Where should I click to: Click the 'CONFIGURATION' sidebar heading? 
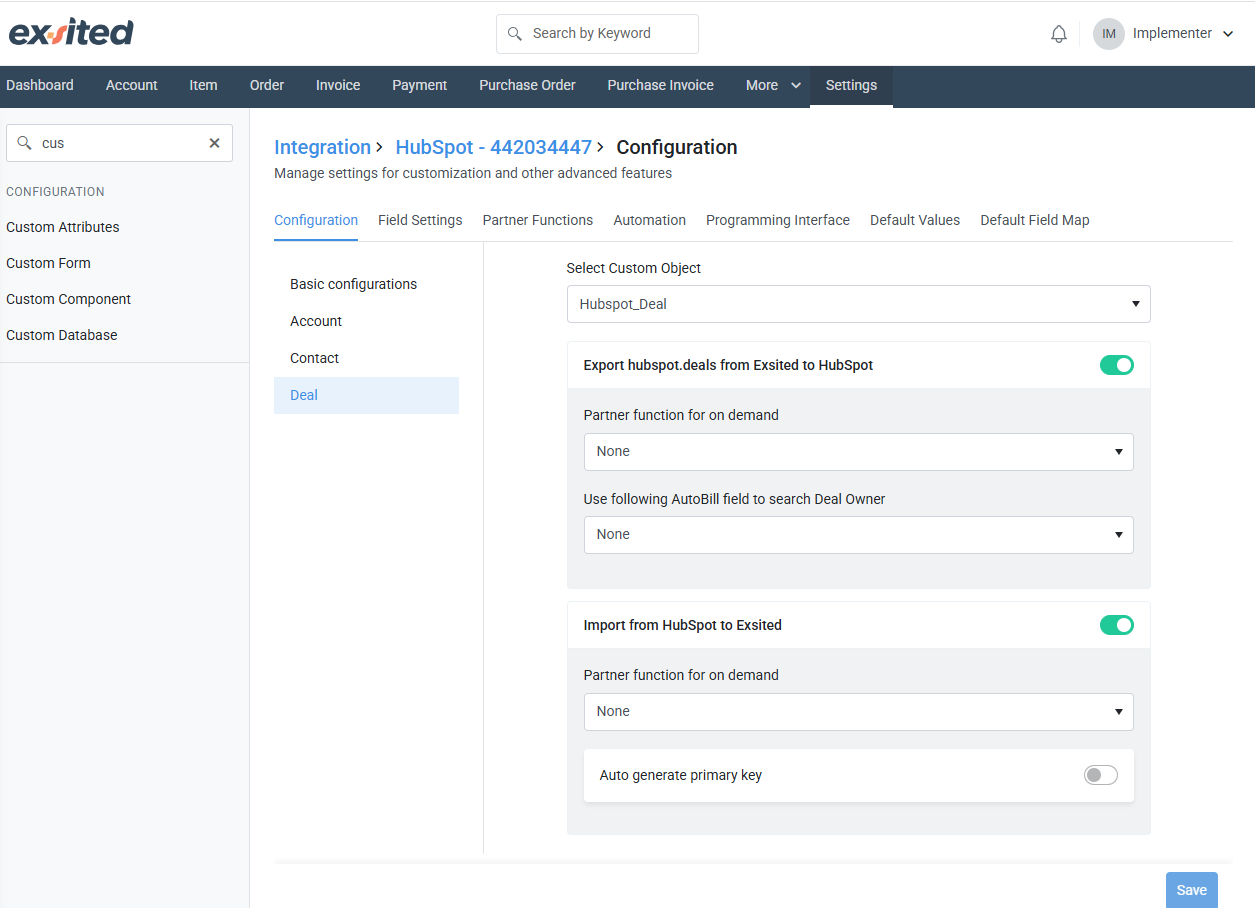click(x=55, y=192)
